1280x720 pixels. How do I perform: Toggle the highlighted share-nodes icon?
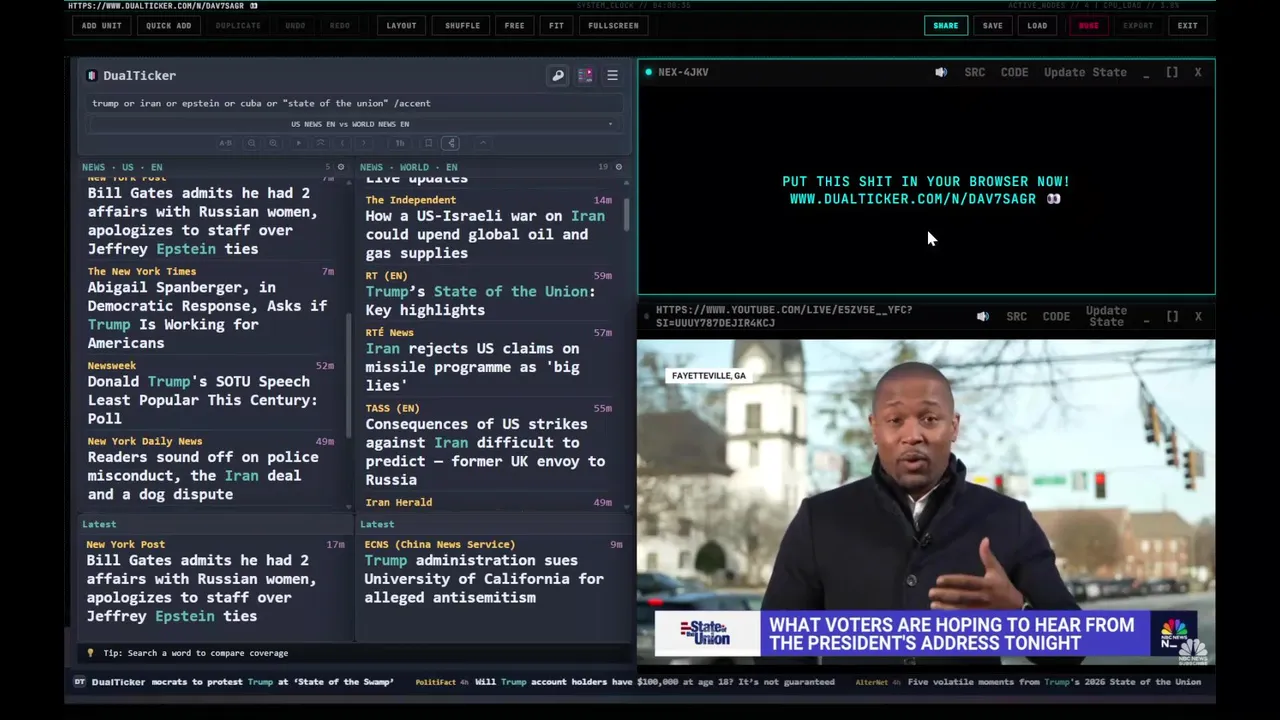450,143
